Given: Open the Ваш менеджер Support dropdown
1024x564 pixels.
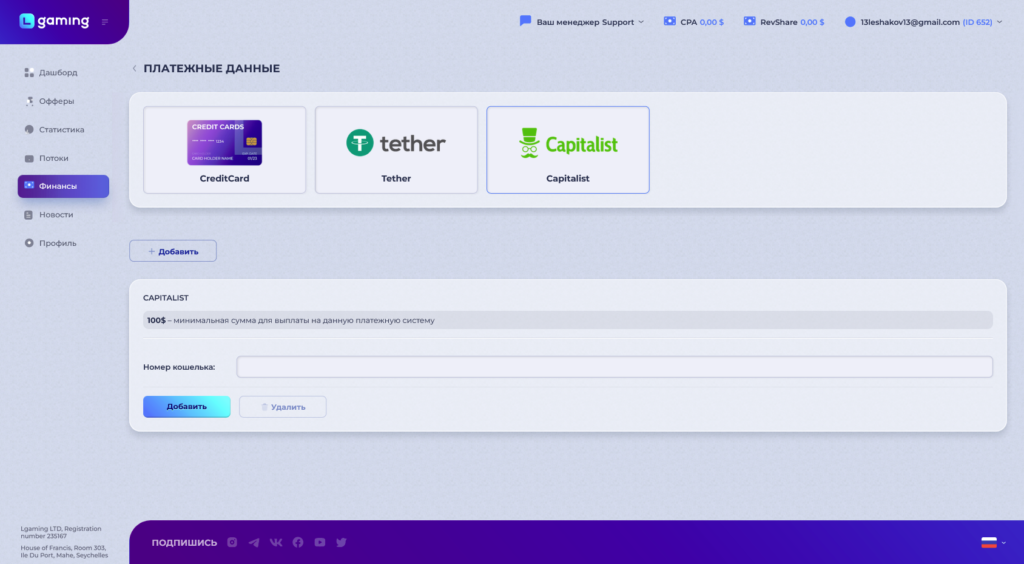Looking at the screenshot, I should click(590, 22).
